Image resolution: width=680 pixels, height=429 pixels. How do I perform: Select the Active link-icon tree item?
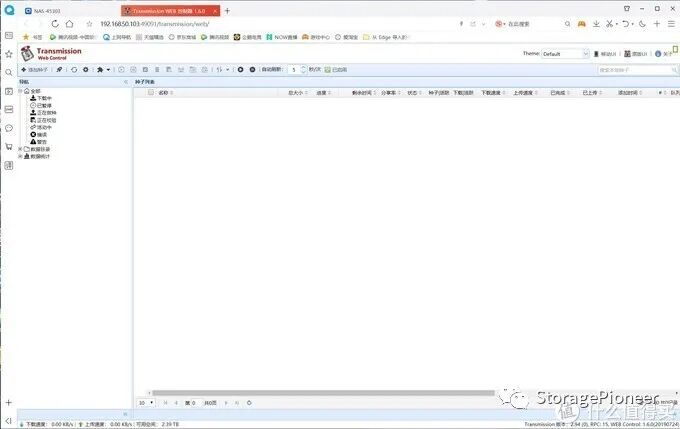pos(41,127)
